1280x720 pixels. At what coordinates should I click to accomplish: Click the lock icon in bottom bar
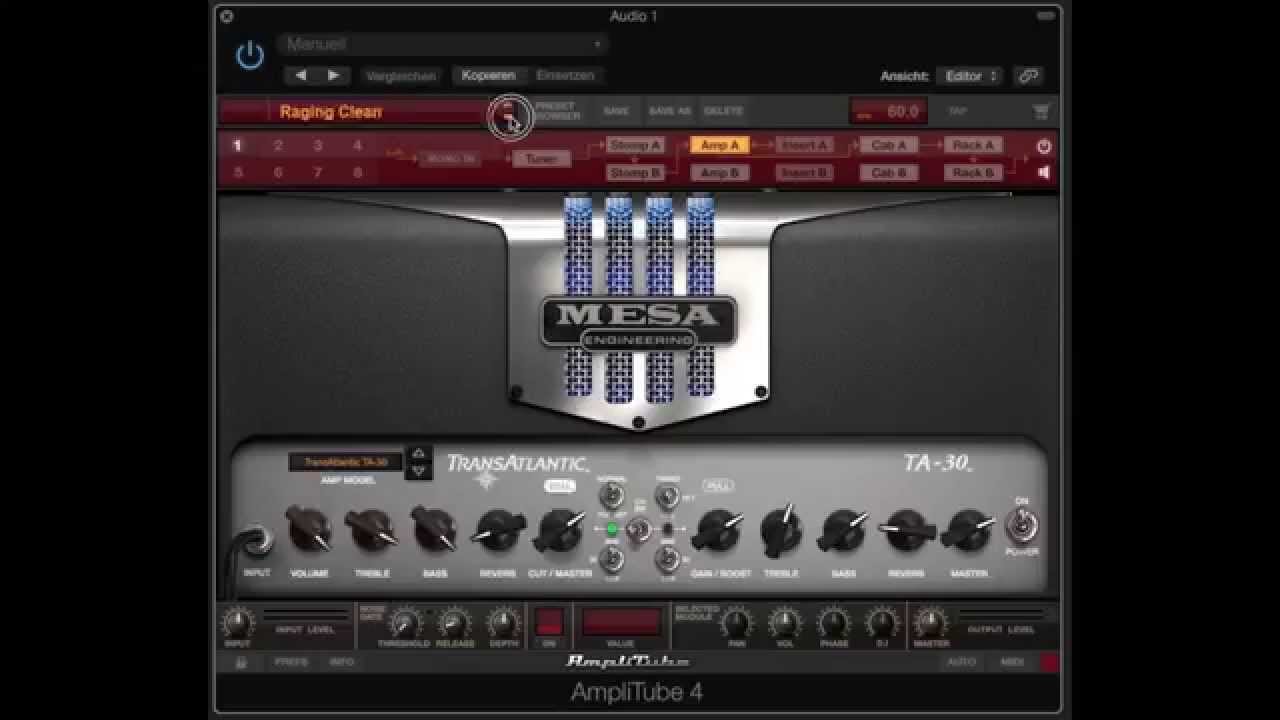(241, 662)
